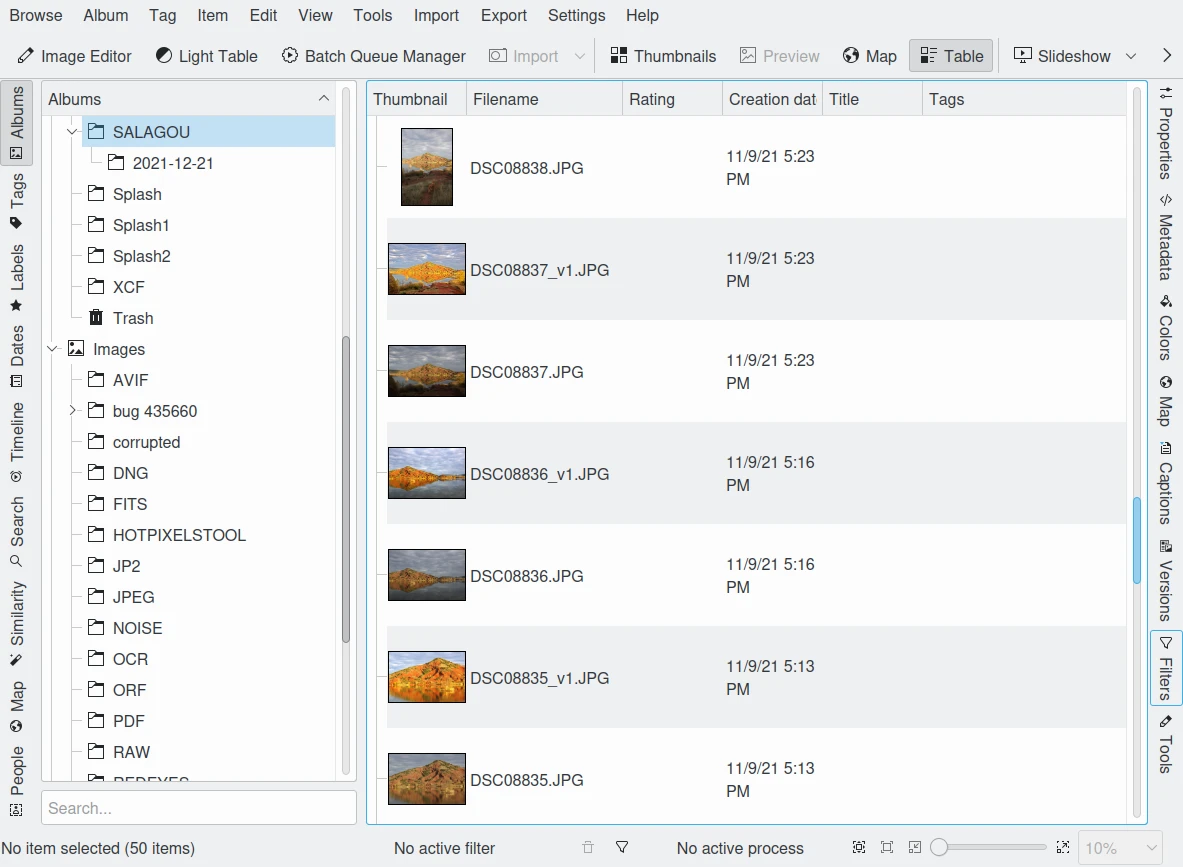Toggle the Table view mode
The width and height of the screenshot is (1183, 867).
951,56
